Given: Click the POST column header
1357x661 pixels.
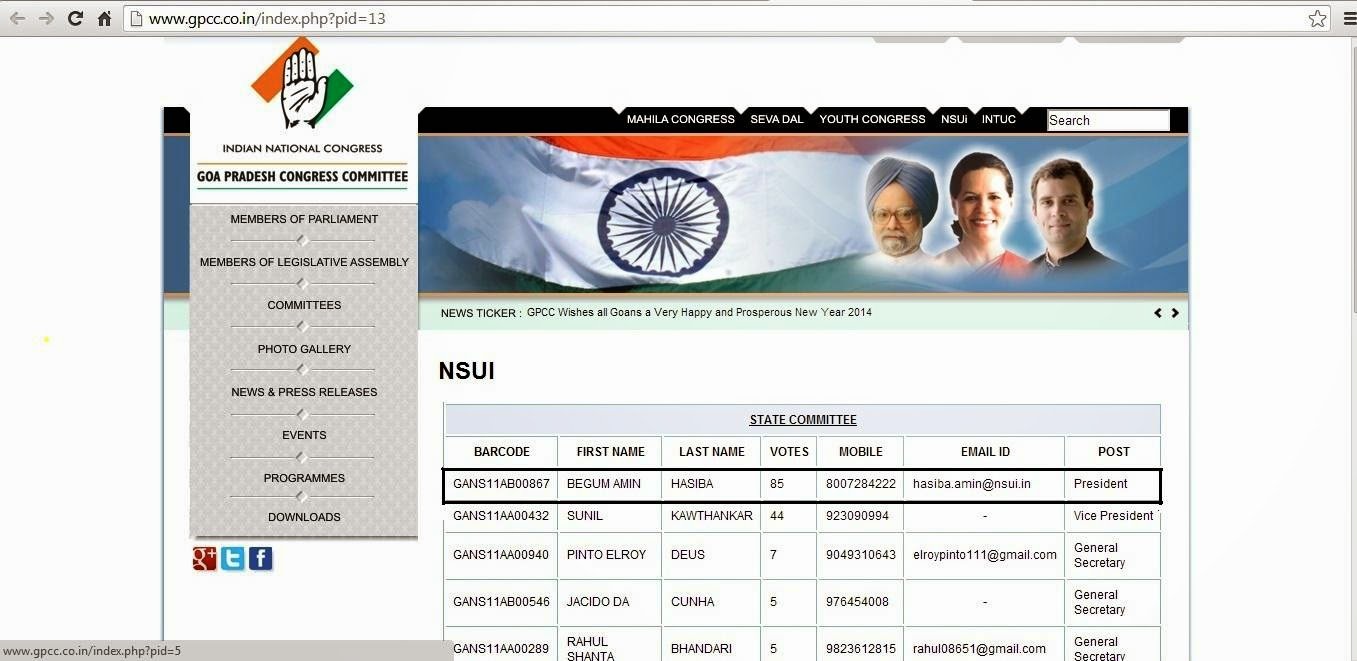Looking at the screenshot, I should (1113, 452).
